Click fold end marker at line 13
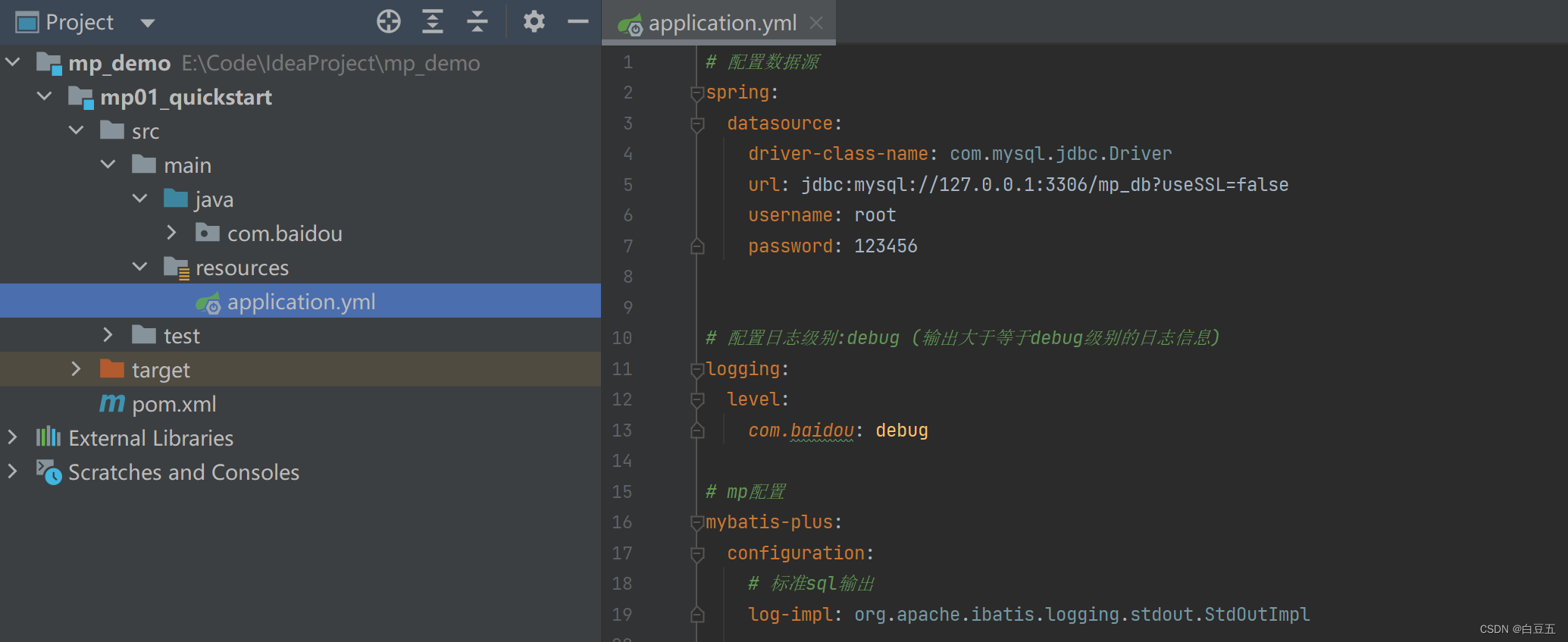1568x642 pixels. click(x=697, y=431)
